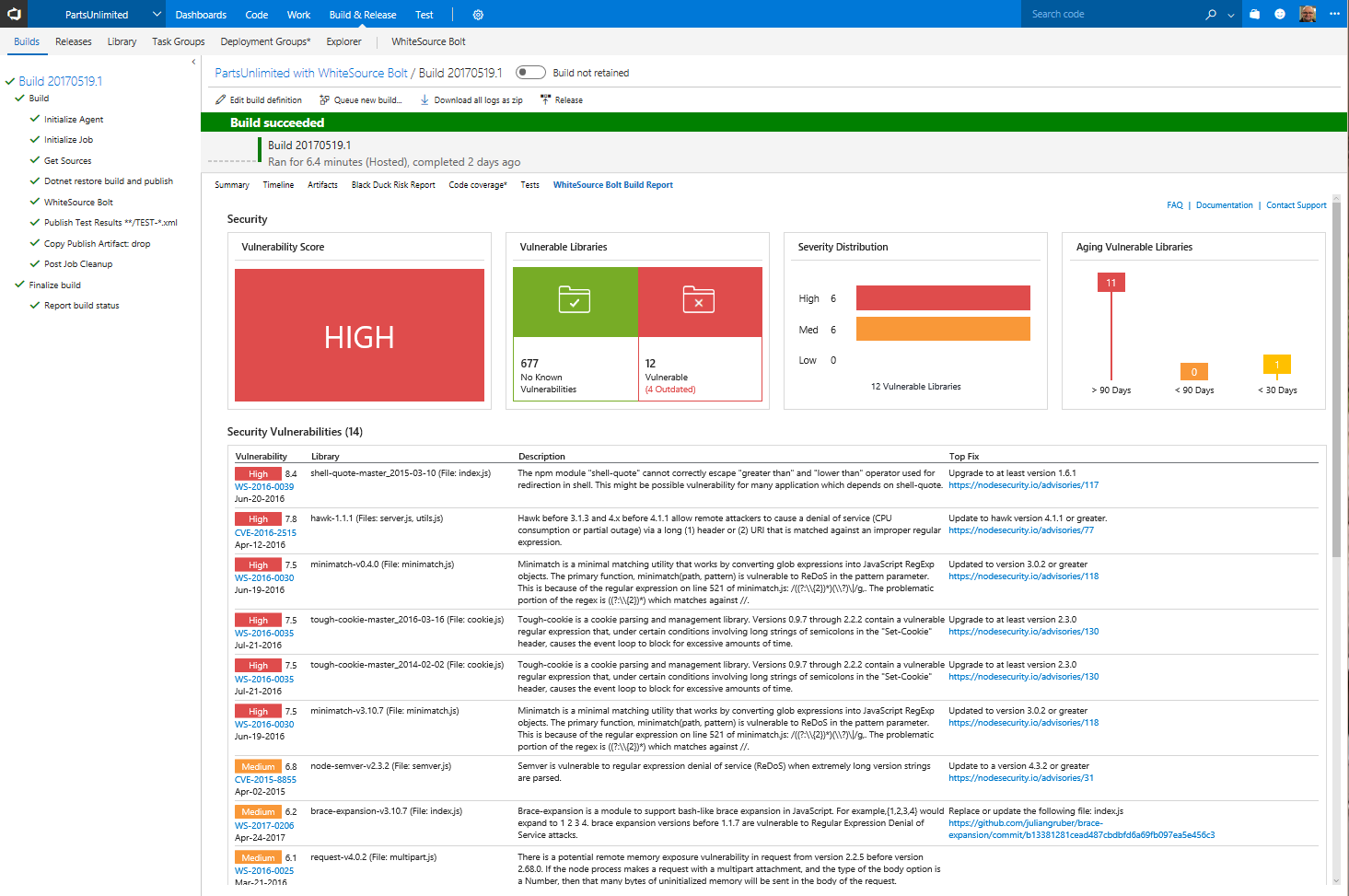Select Build 20170519.1 in the tree
This screenshot has height=896, width=1349.
tap(61, 81)
